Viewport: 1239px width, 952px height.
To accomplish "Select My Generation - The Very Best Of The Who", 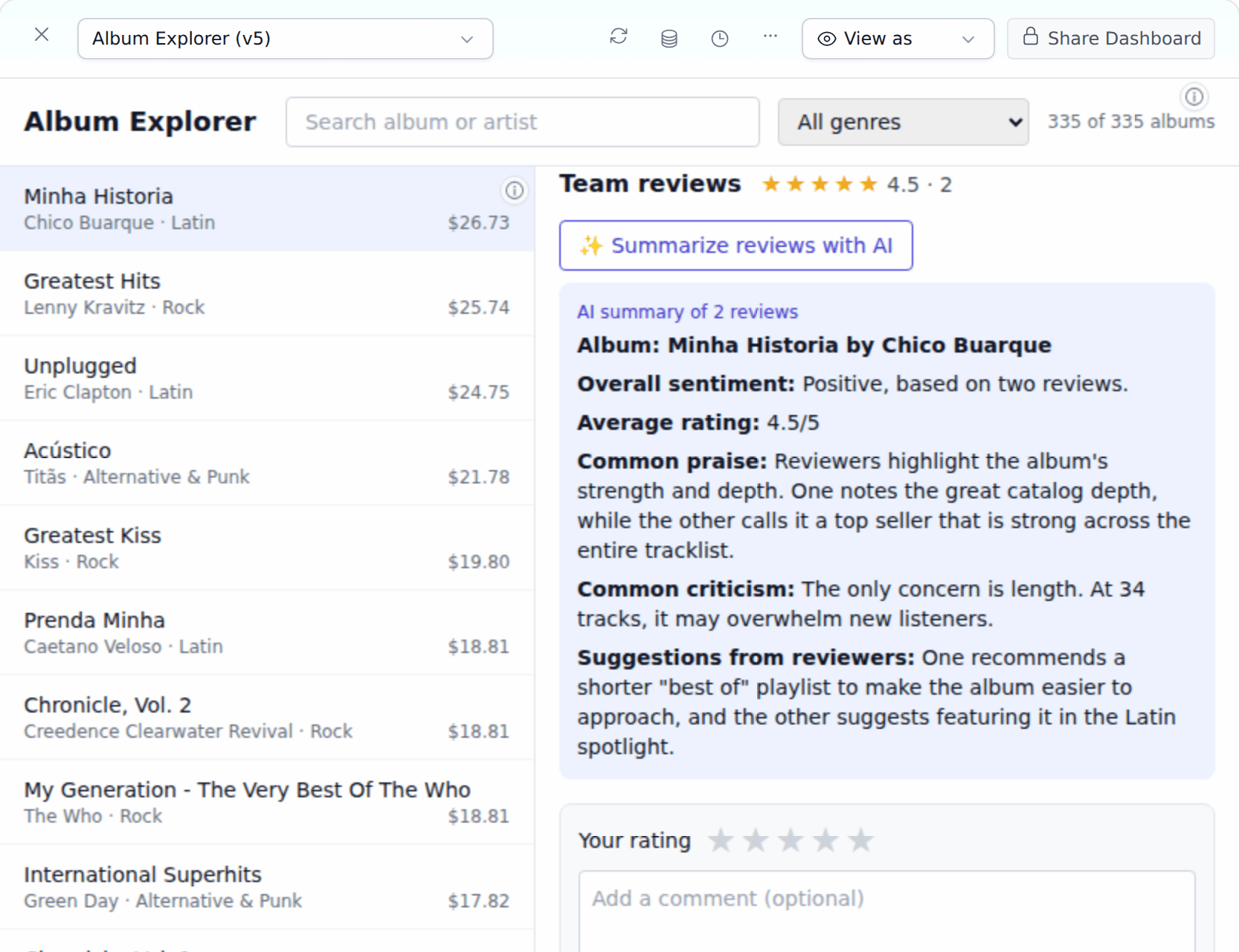I will tap(267, 803).
